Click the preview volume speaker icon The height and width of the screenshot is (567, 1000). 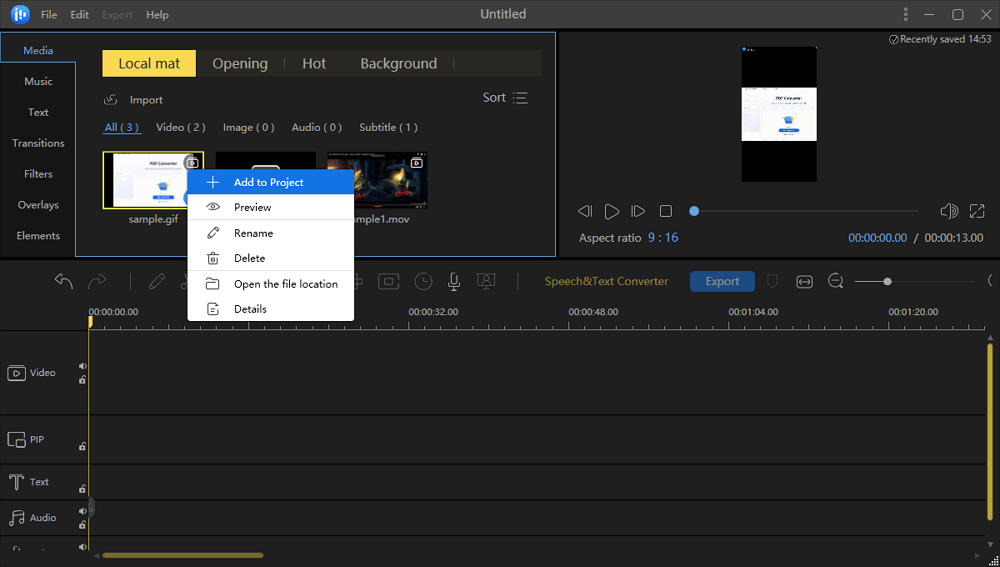(x=949, y=211)
